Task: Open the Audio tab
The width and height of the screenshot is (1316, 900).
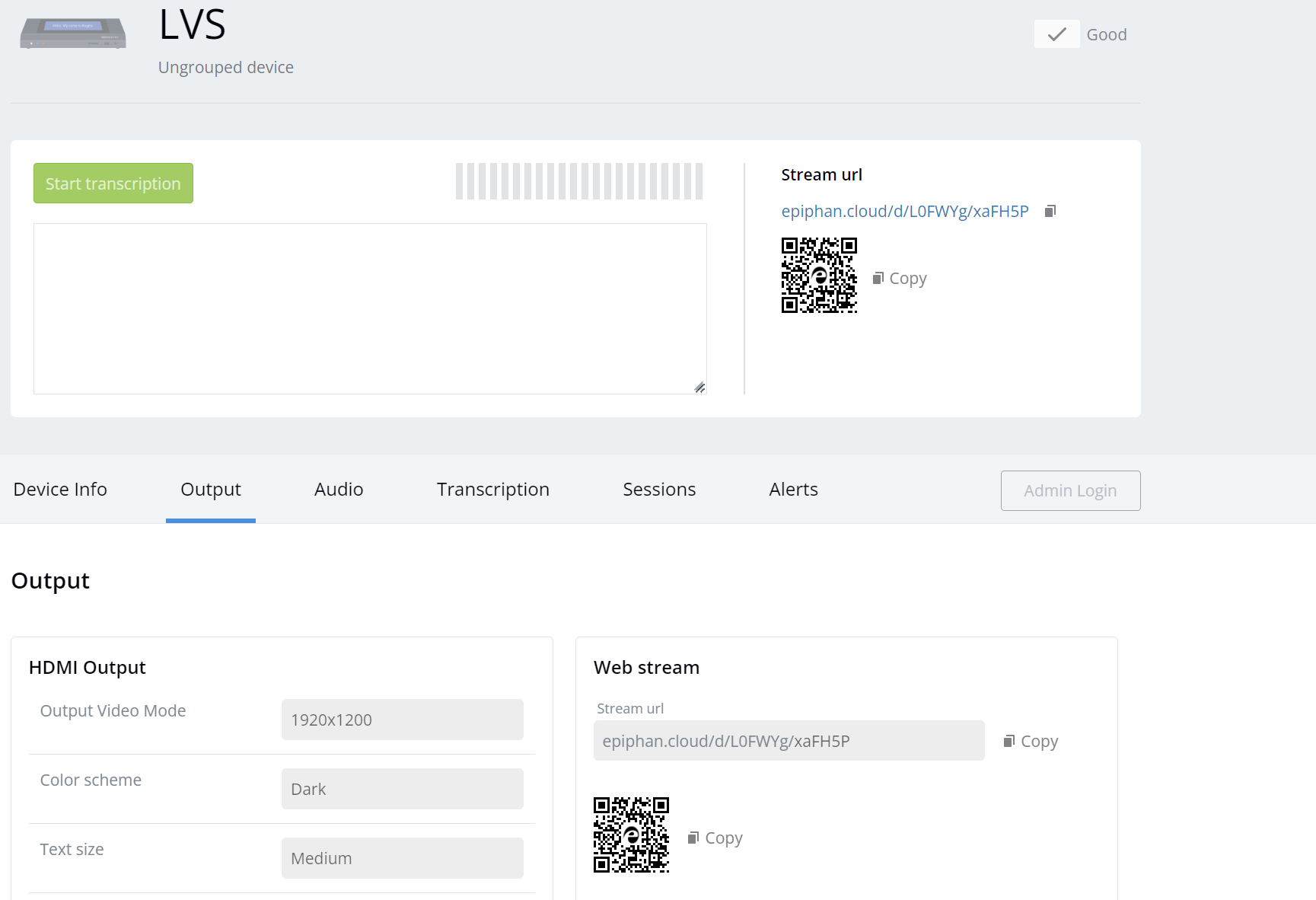Action: pyautogui.click(x=339, y=490)
